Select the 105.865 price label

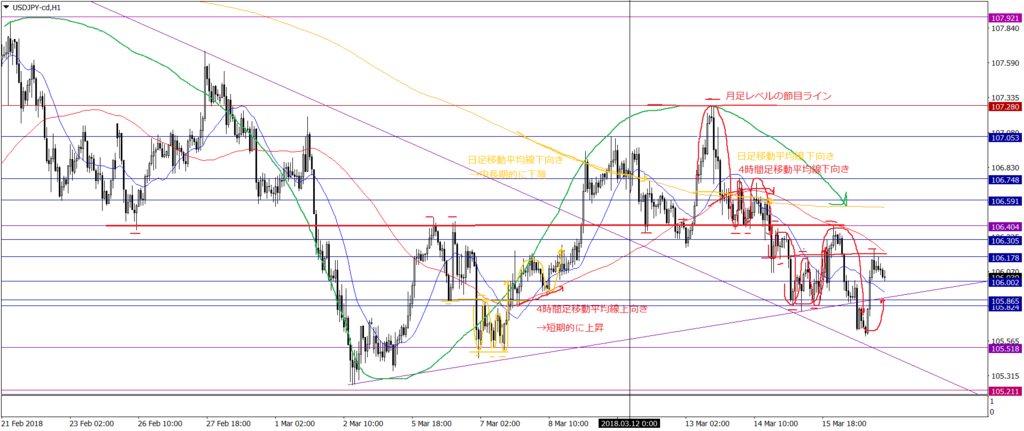tap(1006, 300)
